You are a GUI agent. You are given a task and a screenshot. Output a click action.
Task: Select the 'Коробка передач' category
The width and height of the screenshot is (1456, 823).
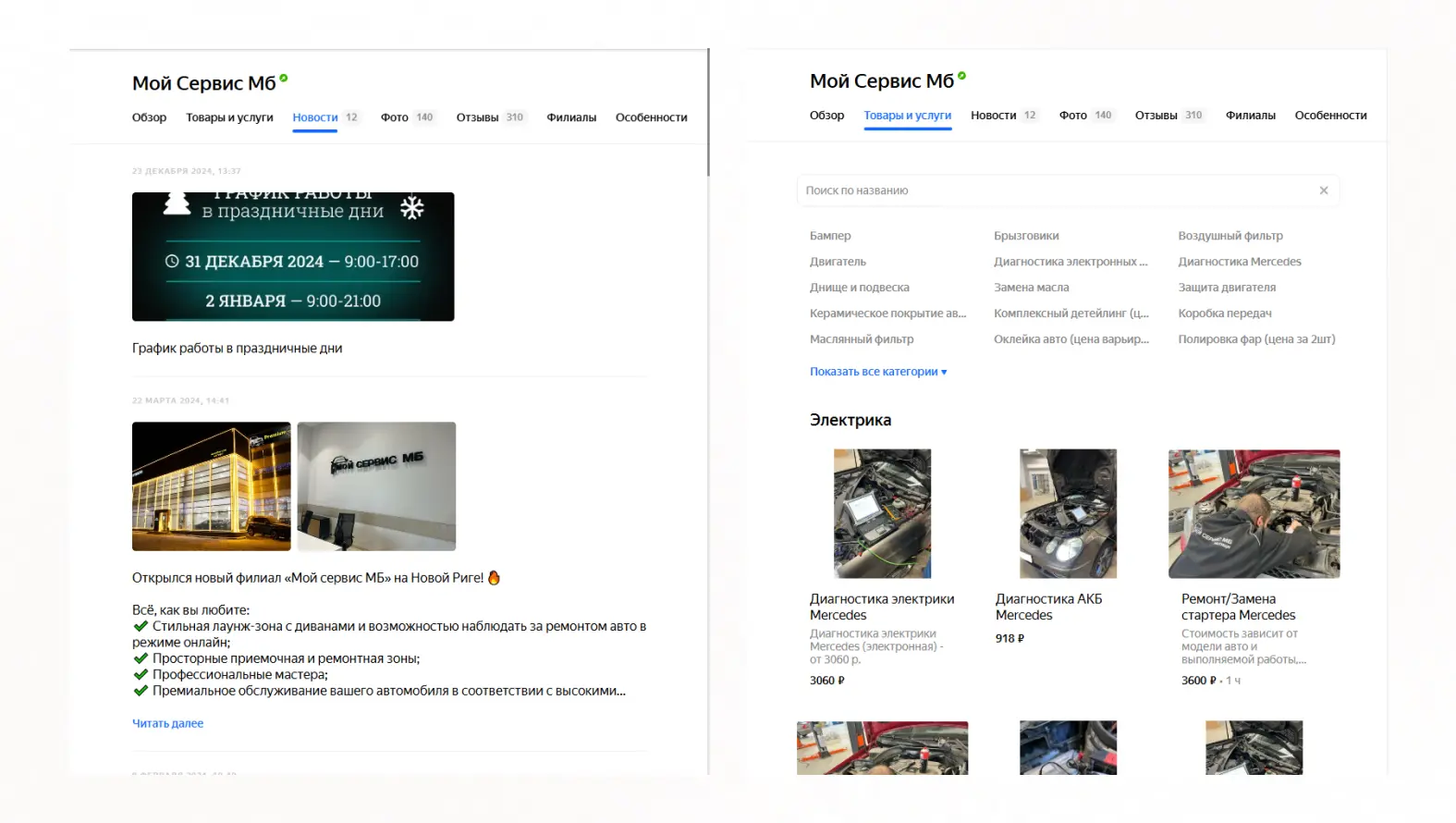point(1224,313)
